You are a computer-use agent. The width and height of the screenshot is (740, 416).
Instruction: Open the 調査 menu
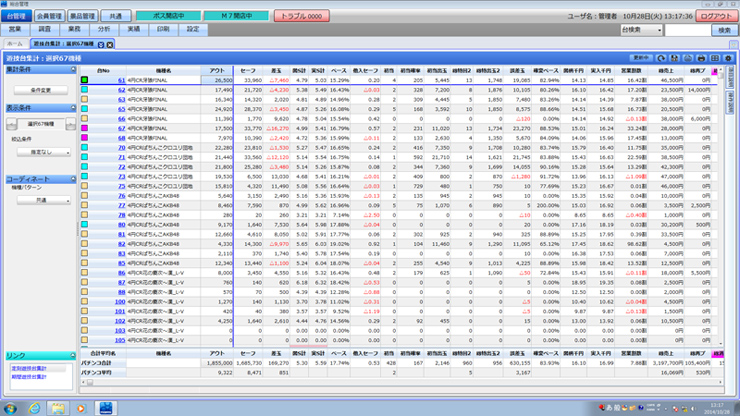pyautogui.click(x=44, y=29)
